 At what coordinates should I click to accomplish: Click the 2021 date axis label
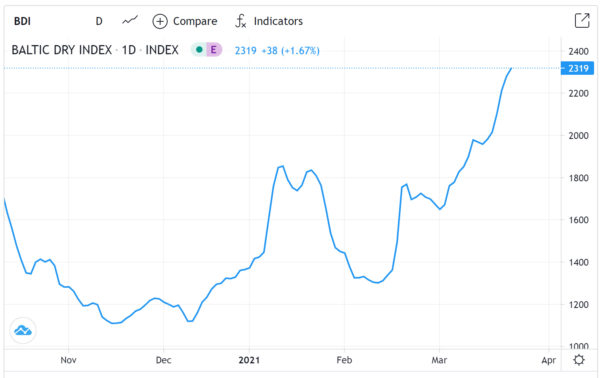249,360
